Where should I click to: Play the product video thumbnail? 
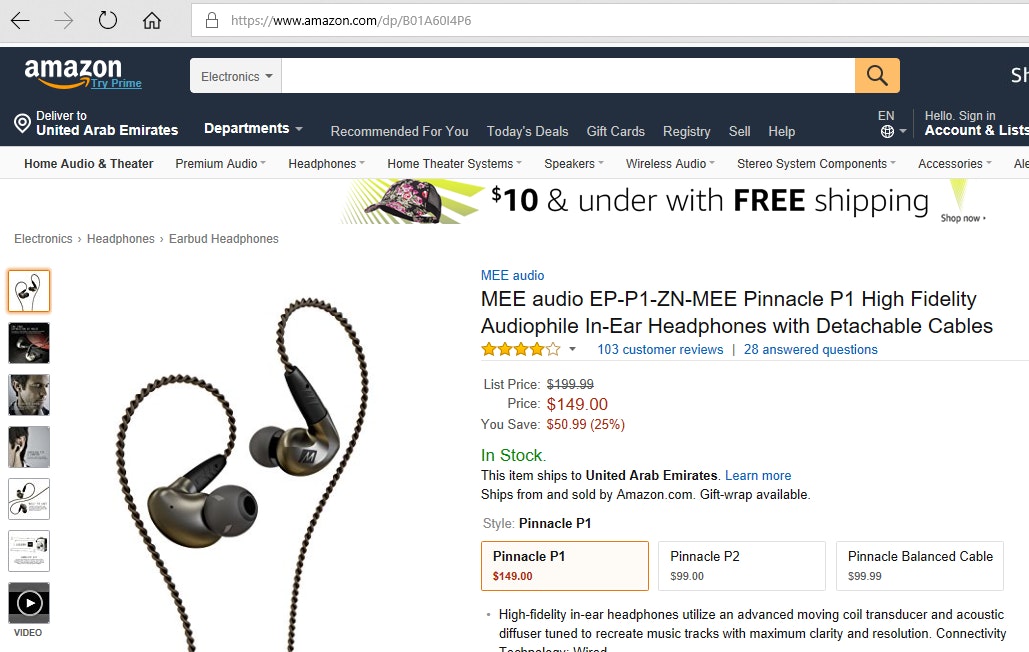click(29, 603)
